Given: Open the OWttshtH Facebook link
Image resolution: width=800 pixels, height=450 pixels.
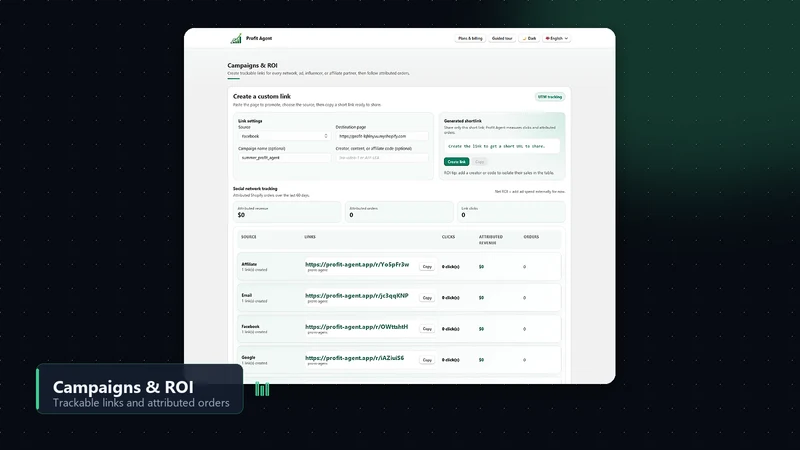Looking at the screenshot, I should [357, 327].
